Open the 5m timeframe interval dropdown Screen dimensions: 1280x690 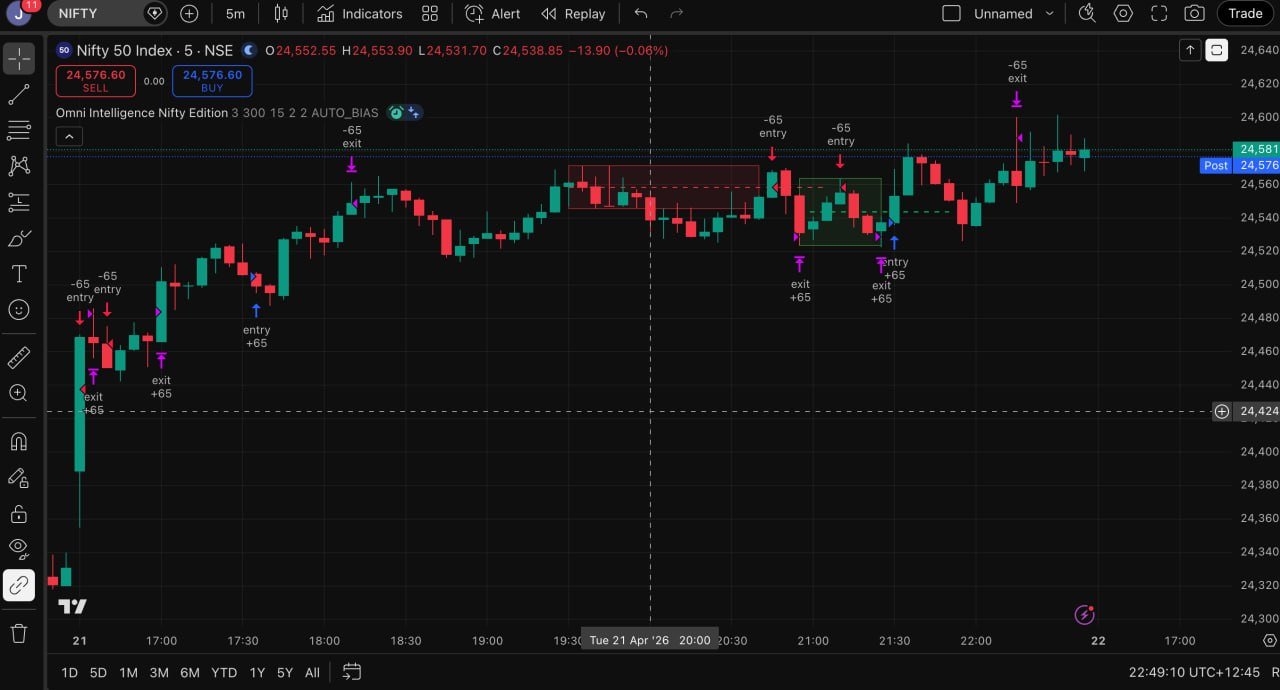(235, 14)
